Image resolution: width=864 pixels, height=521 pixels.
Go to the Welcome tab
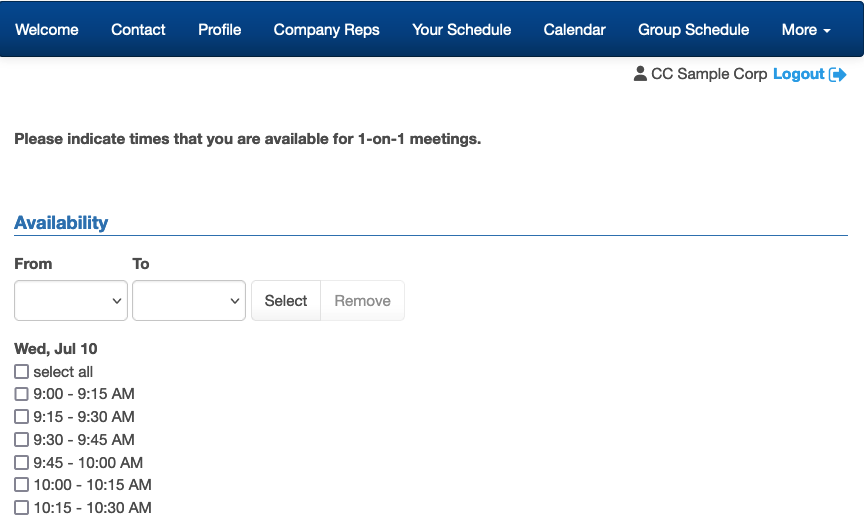coord(47,30)
